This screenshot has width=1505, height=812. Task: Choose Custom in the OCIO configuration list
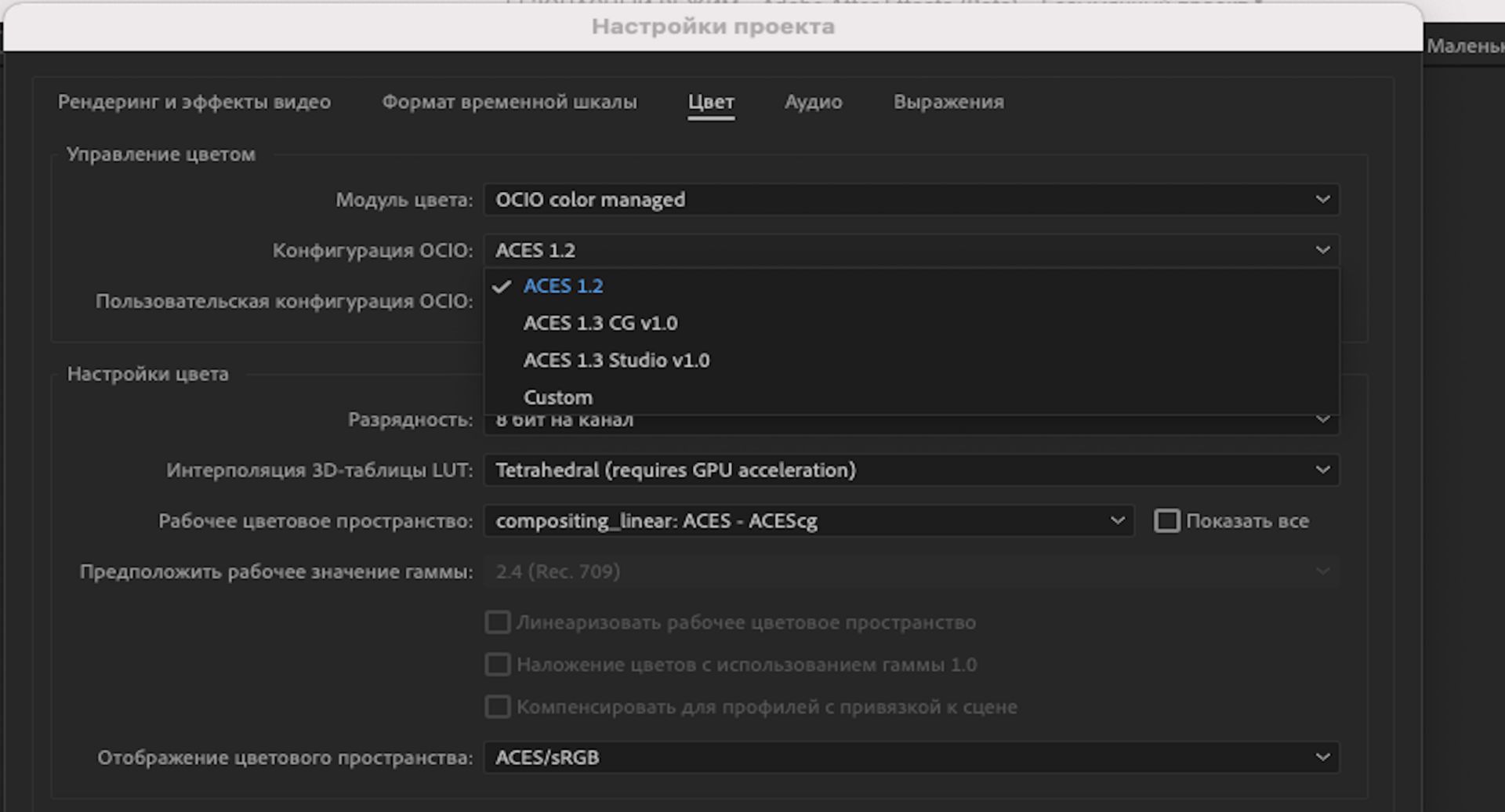pyautogui.click(x=558, y=397)
